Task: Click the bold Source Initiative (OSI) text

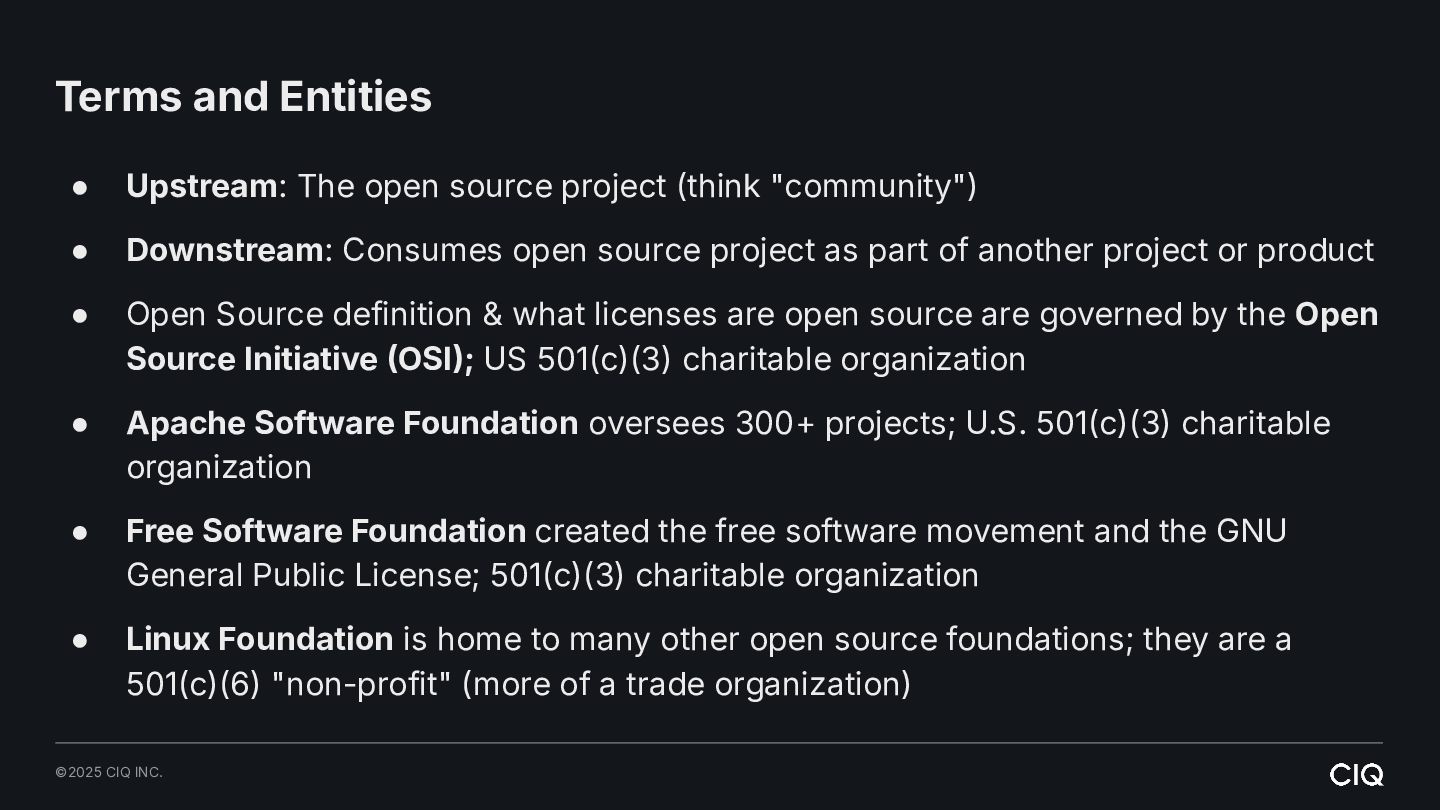Action: pyautogui.click(x=299, y=359)
